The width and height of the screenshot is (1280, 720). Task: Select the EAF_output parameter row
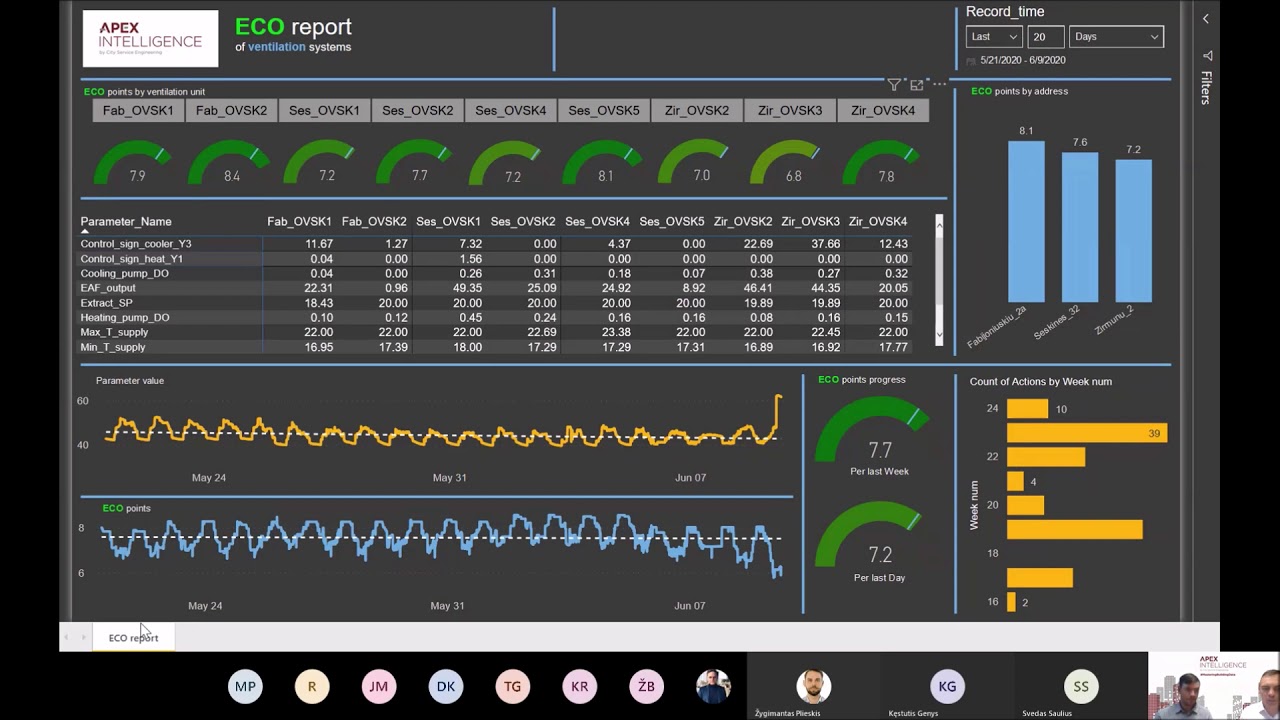point(494,288)
